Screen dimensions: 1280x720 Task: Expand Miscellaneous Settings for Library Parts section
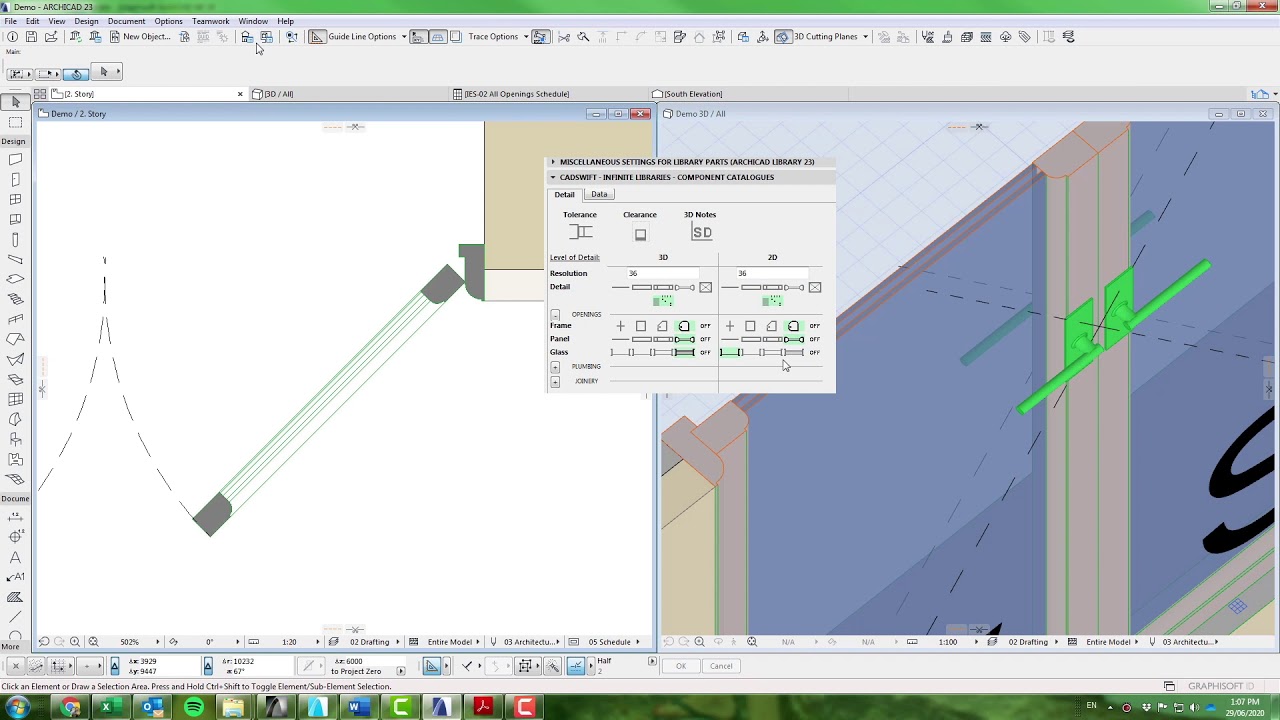pyautogui.click(x=553, y=162)
